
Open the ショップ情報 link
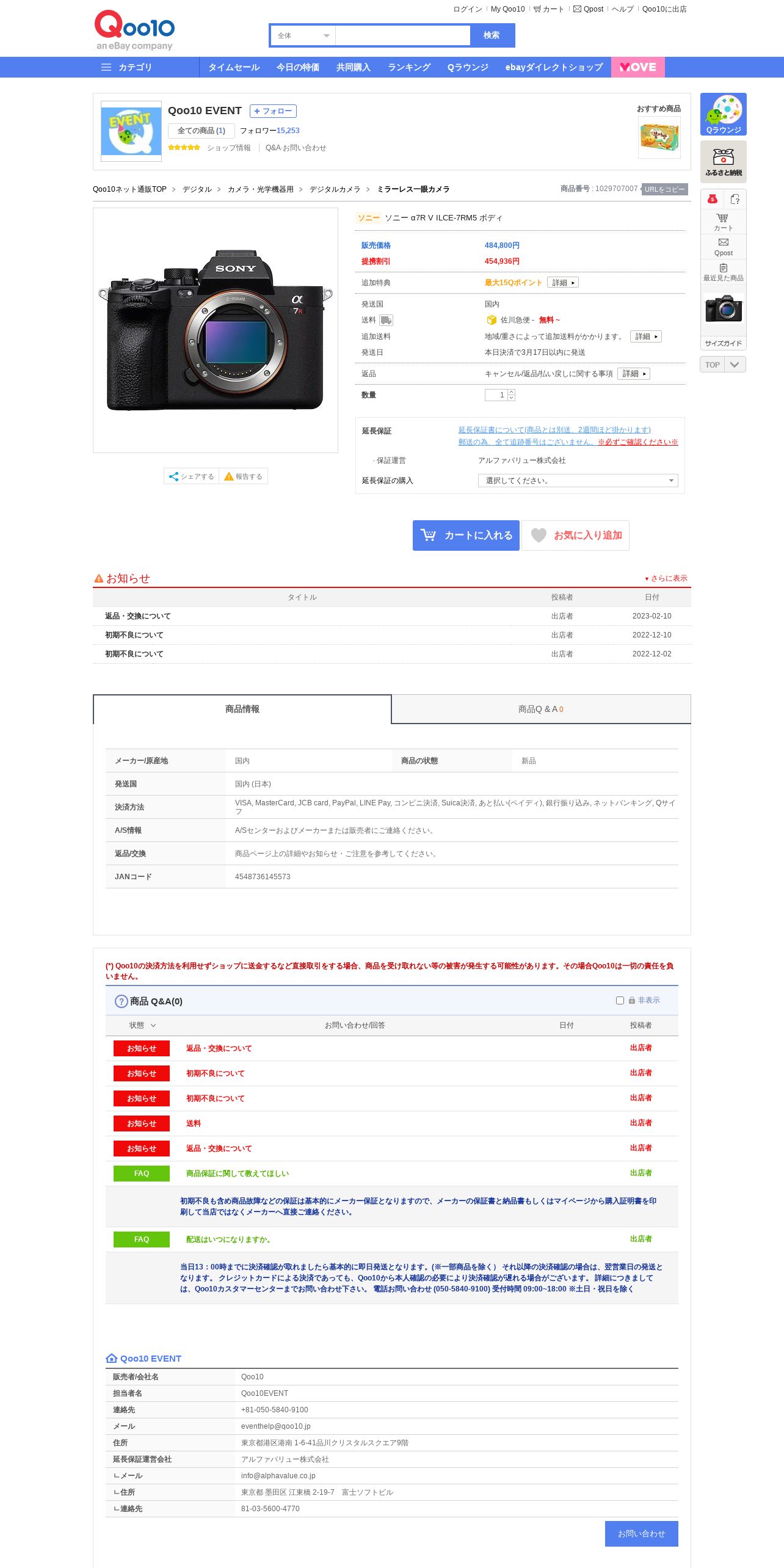229,148
